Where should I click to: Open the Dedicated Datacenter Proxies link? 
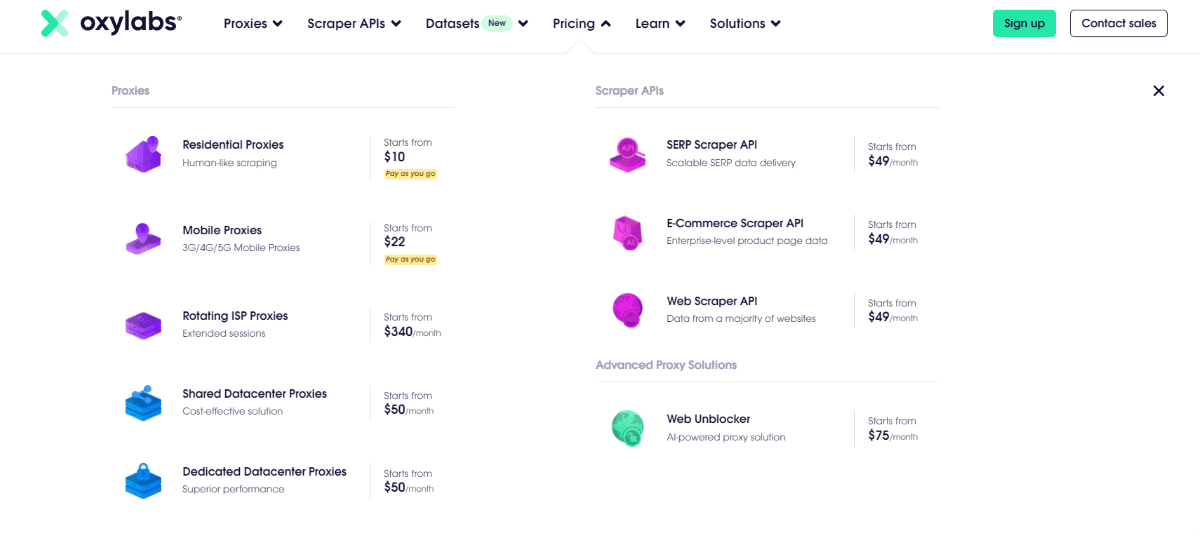click(x=264, y=472)
